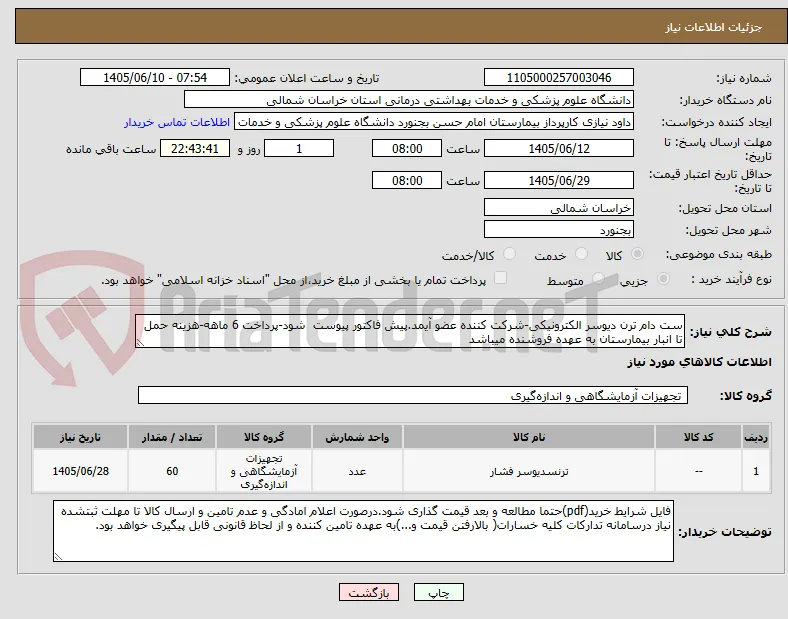Viewport: 788px width, 619px height.
Task: Click the اطلاعات کالاهای مورد نیاز heading
Action: pyautogui.click(x=699, y=362)
